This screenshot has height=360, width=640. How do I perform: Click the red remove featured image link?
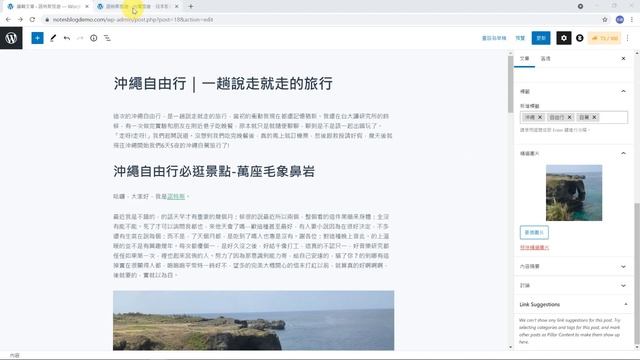point(534,247)
